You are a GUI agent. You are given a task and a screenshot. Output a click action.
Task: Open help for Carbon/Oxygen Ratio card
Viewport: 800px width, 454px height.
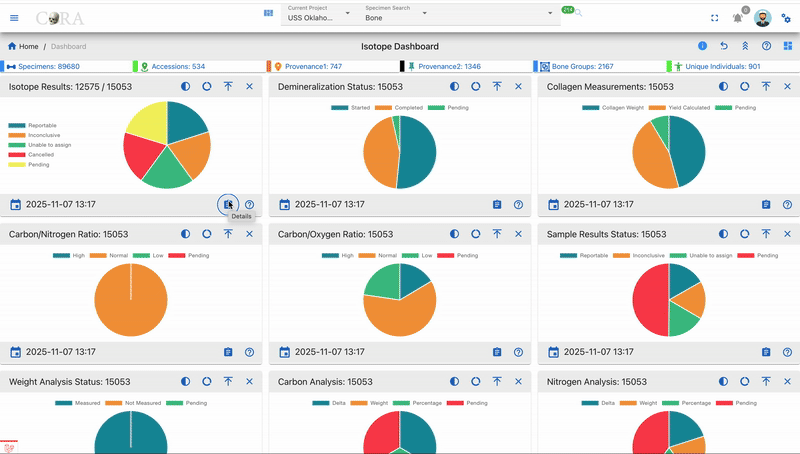click(x=518, y=352)
